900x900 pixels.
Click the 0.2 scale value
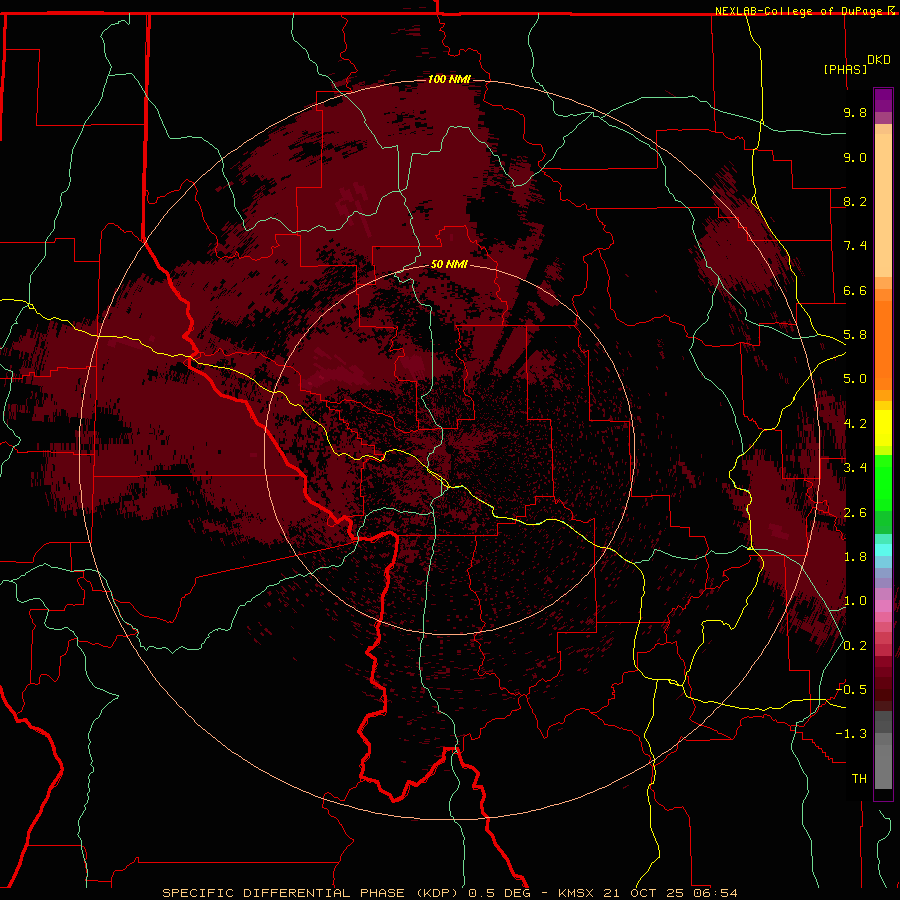pos(855,646)
